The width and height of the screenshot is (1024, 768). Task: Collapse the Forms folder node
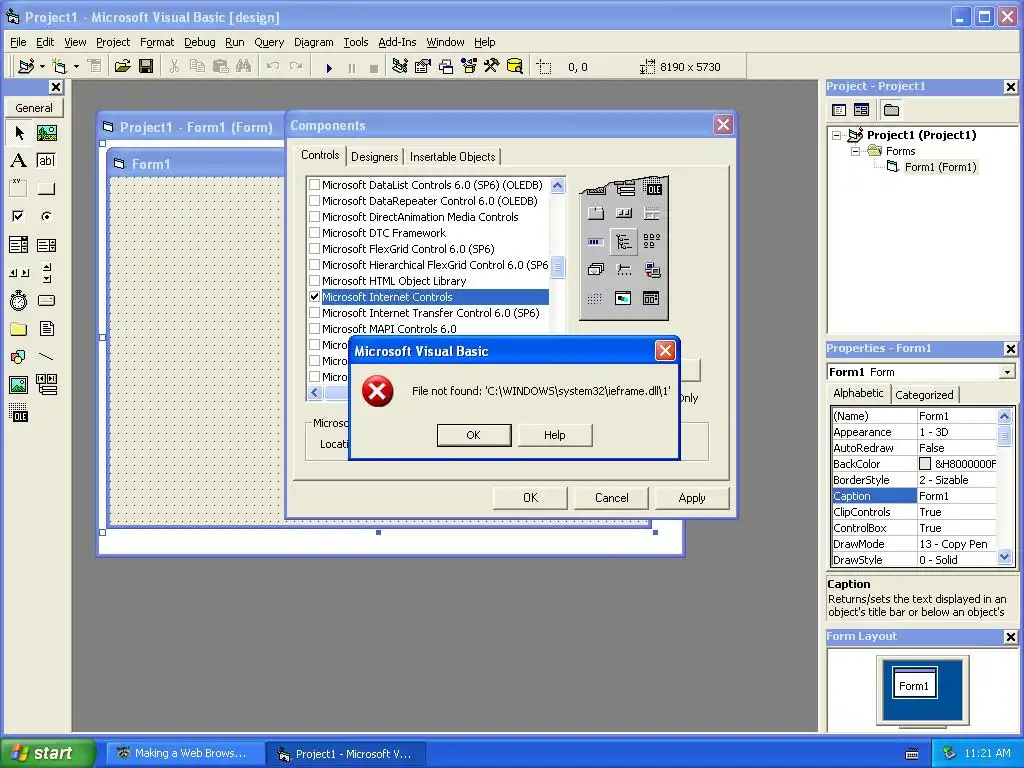click(x=855, y=151)
